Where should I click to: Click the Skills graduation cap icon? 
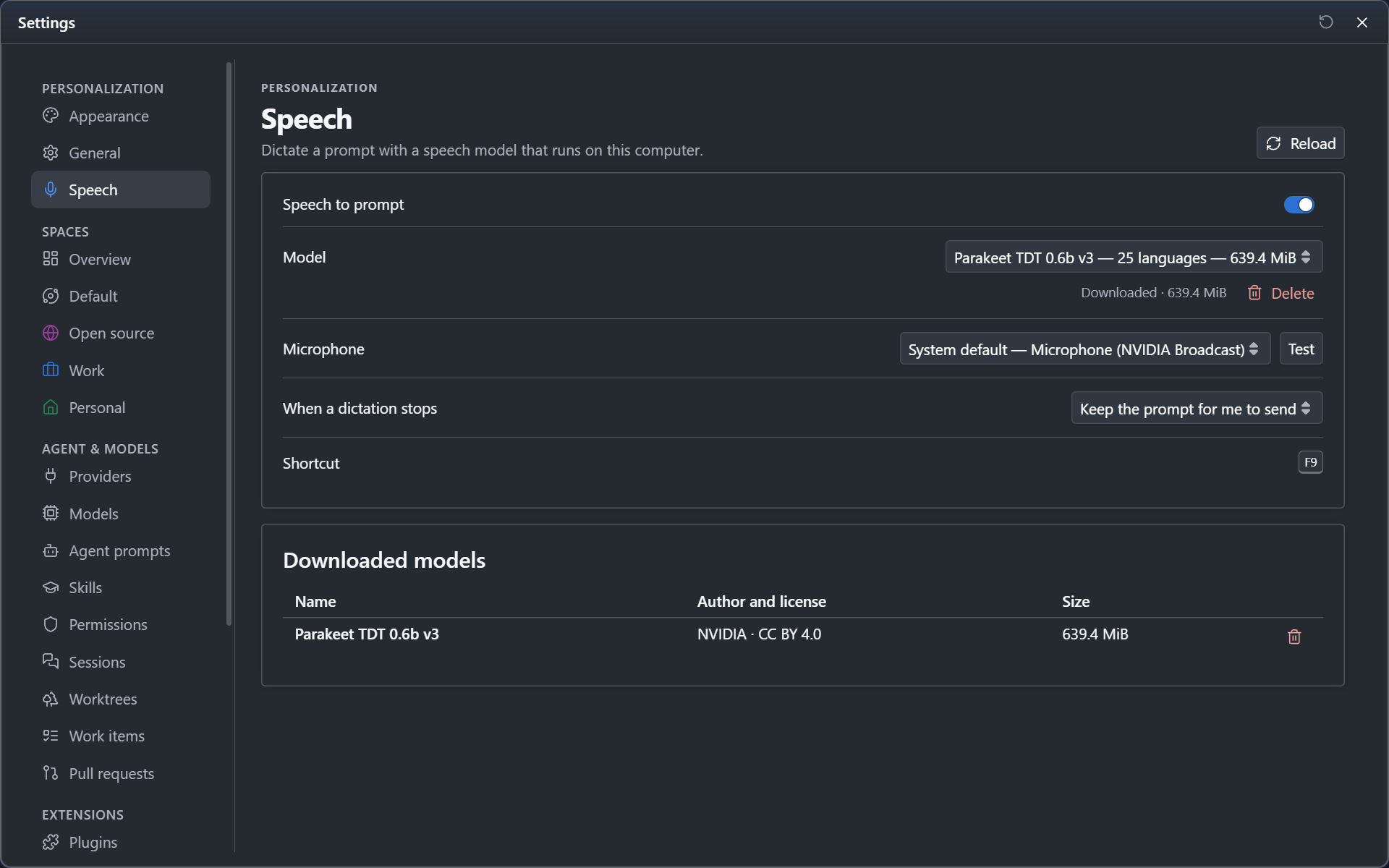pos(51,587)
